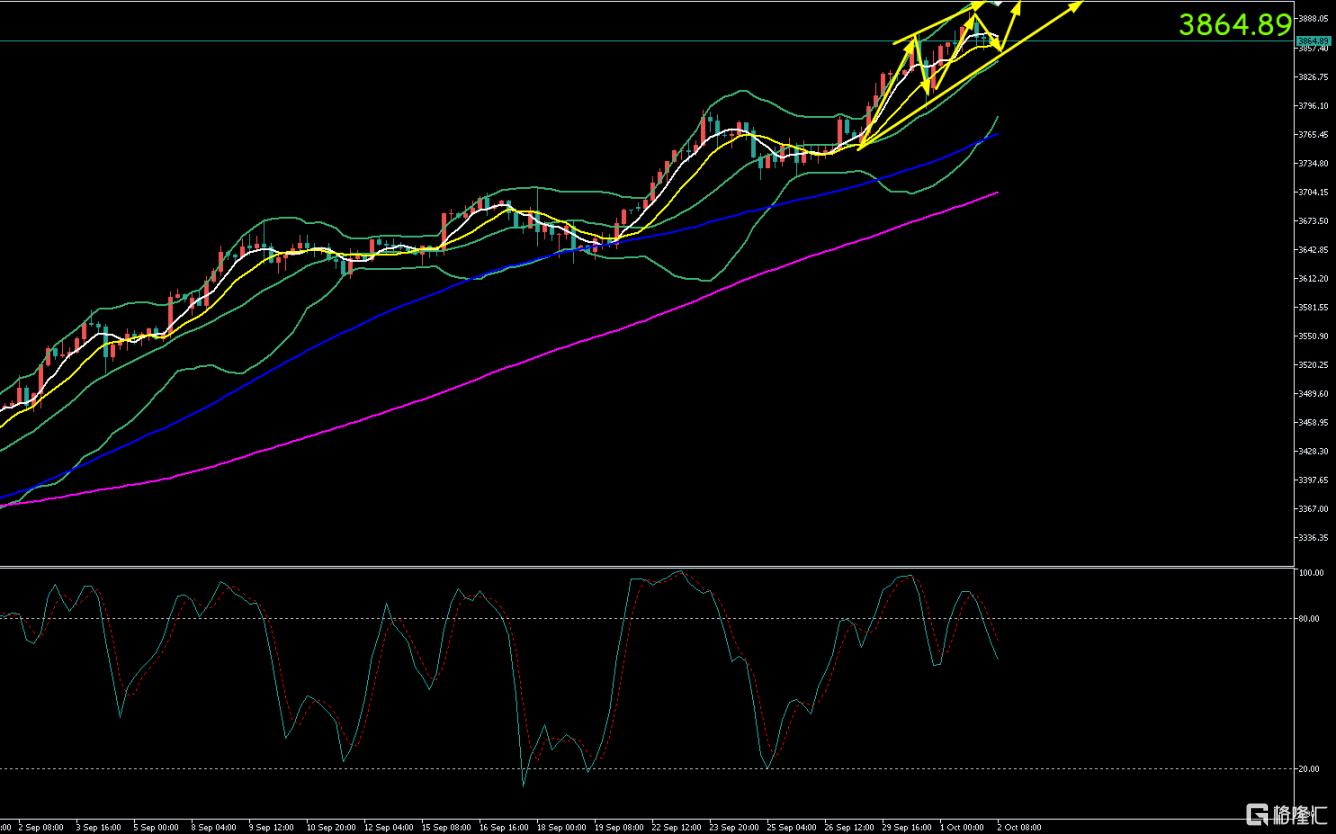This screenshot has height=834, width=1336.
Task: Click the 100.00 oscillator scale label
Action: (x=1311, y=574)
